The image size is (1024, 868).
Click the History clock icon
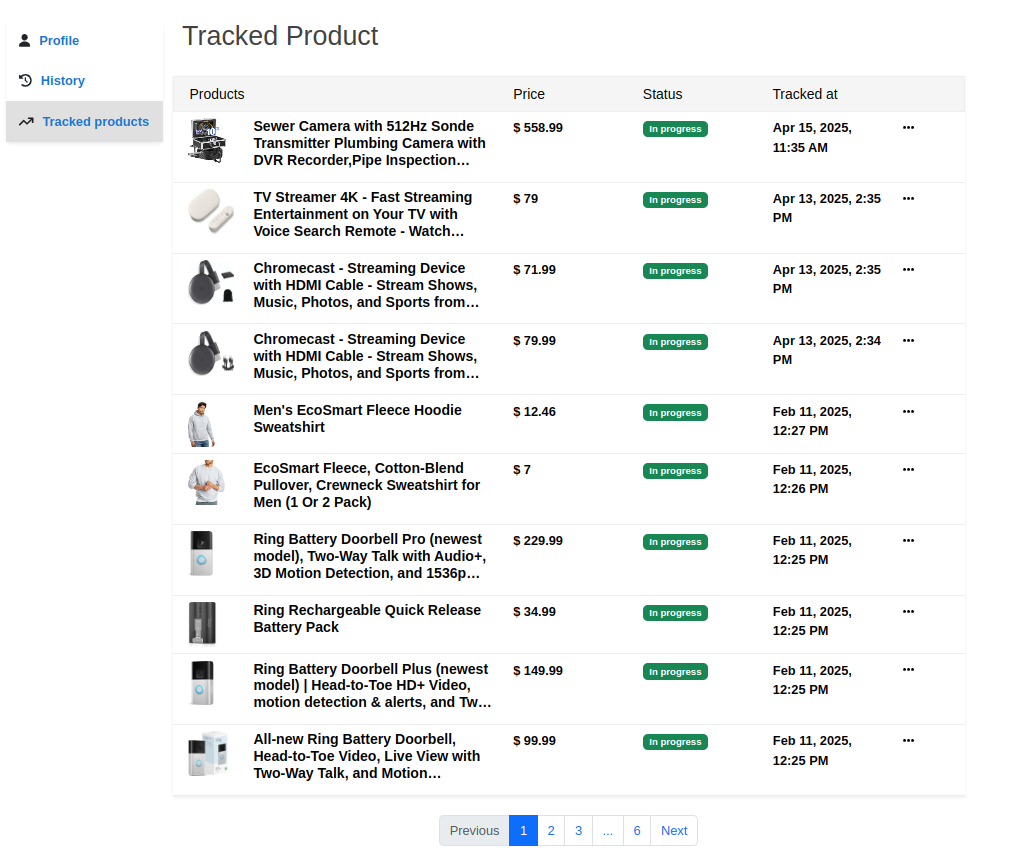(26, 81)
